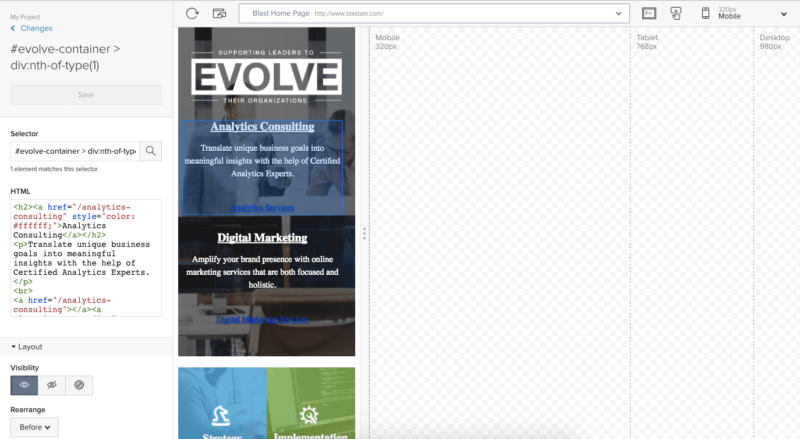Screen dimensions: 800x439
Task: Reload the page preview with refresh icon
Action: 192,13
